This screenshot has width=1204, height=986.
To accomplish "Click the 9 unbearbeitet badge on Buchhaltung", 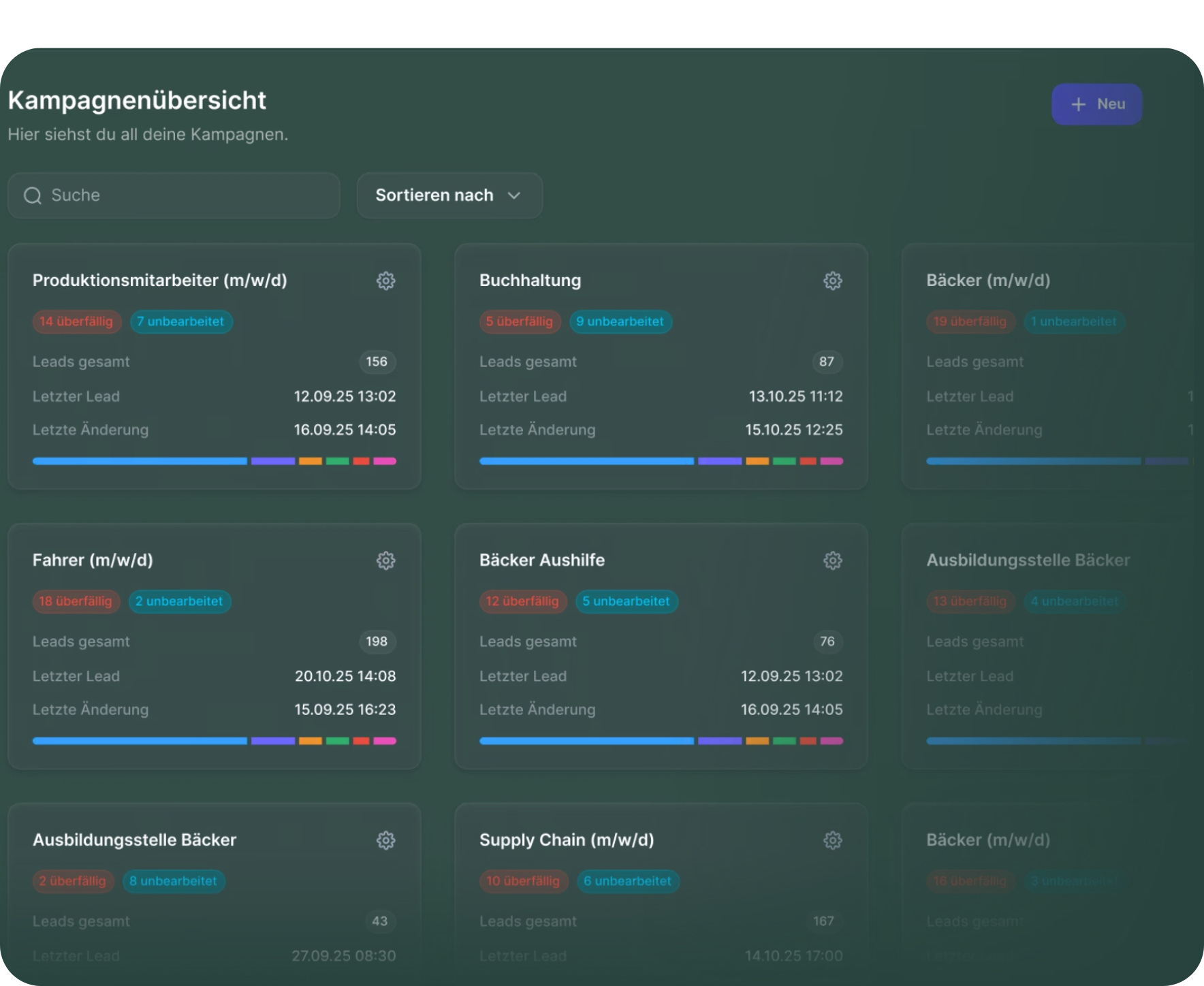I will tap(620, 321).
